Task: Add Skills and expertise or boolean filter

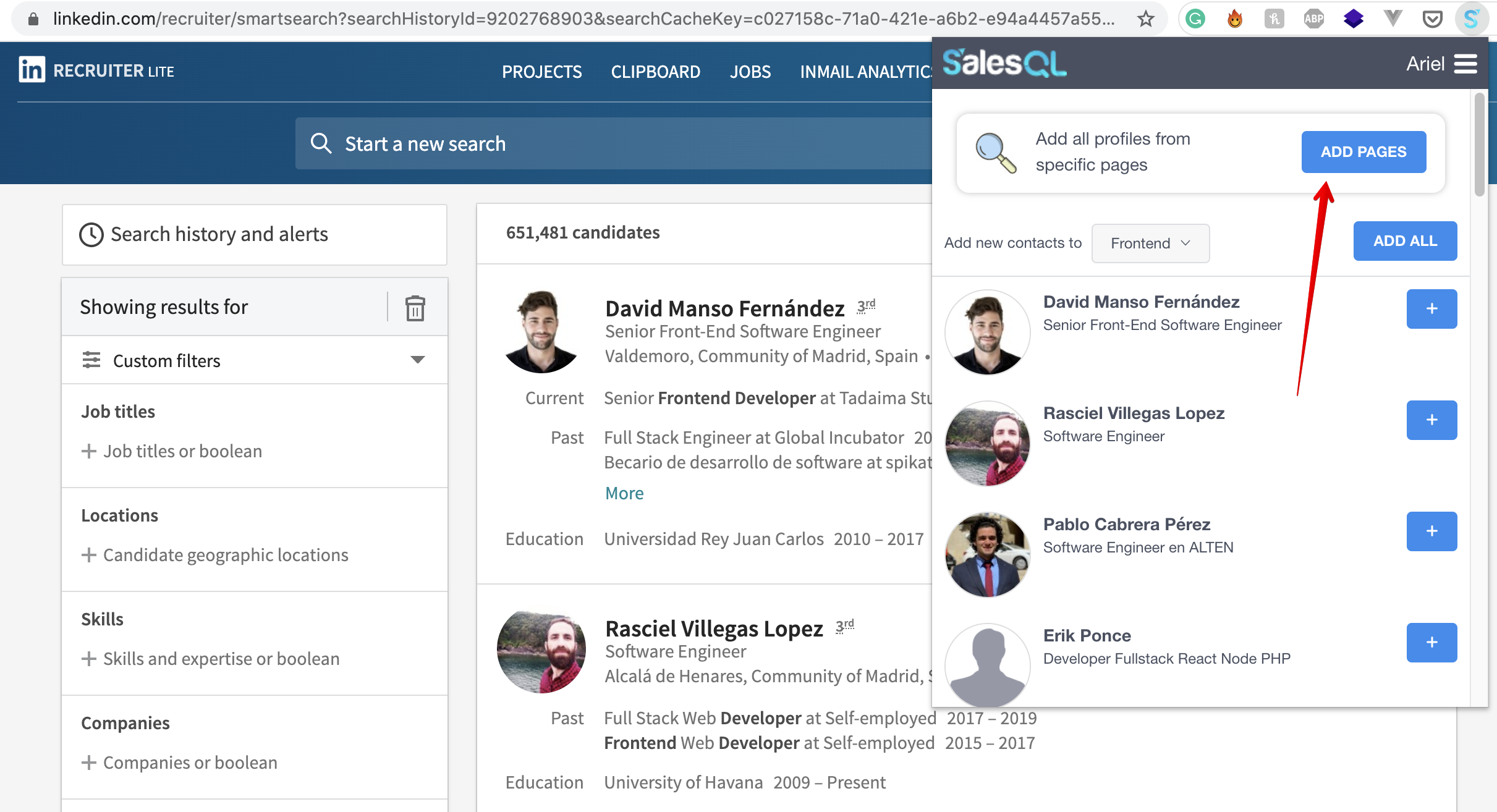Action: pyautogui.click(x=211, y=659)
